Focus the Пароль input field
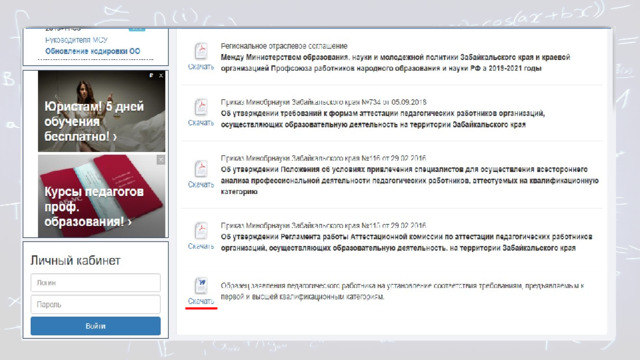Viewport: 640px width, 360px height. pyautogui.click(x=96, y=304)
